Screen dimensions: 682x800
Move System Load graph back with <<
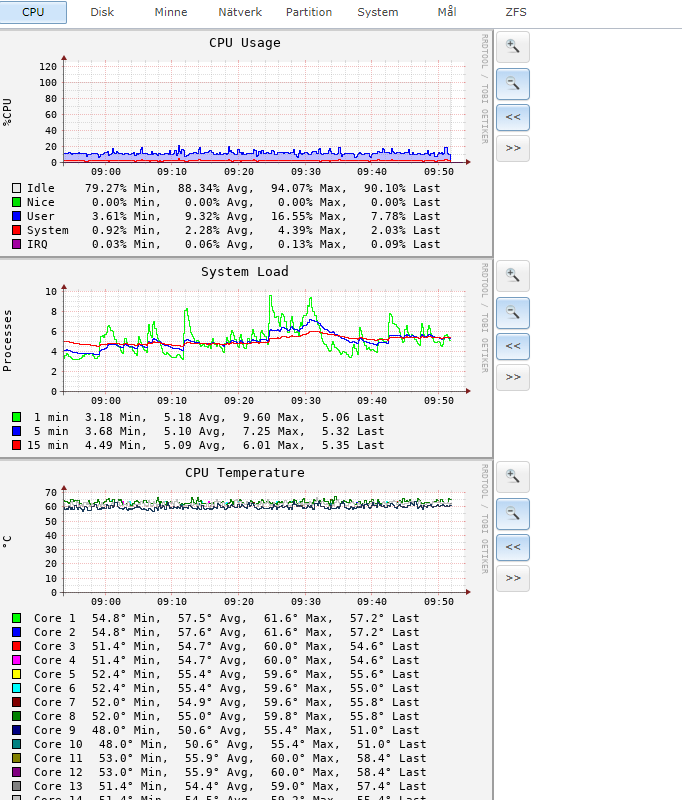(513, 346)
